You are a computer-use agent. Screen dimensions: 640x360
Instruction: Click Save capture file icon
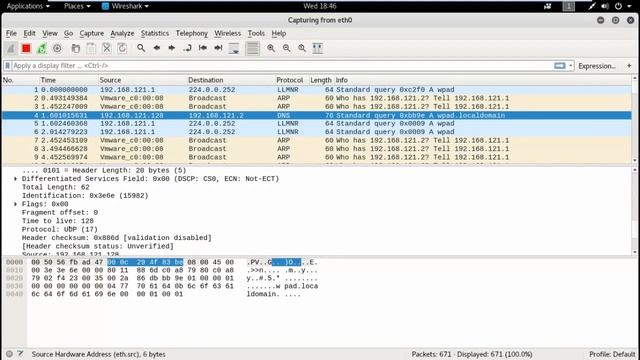91,48
